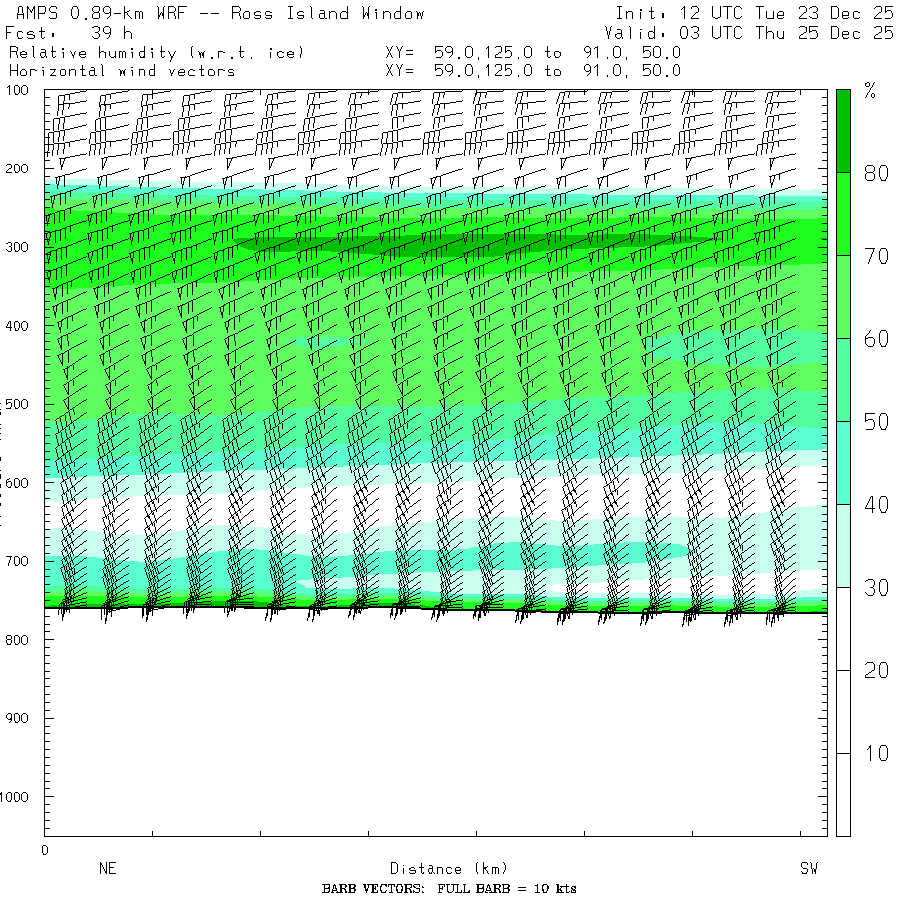The height and width of the screenshot is (900, 900).
Task: Click the Horizontal wind vectors field label
Action: point(122,71)
